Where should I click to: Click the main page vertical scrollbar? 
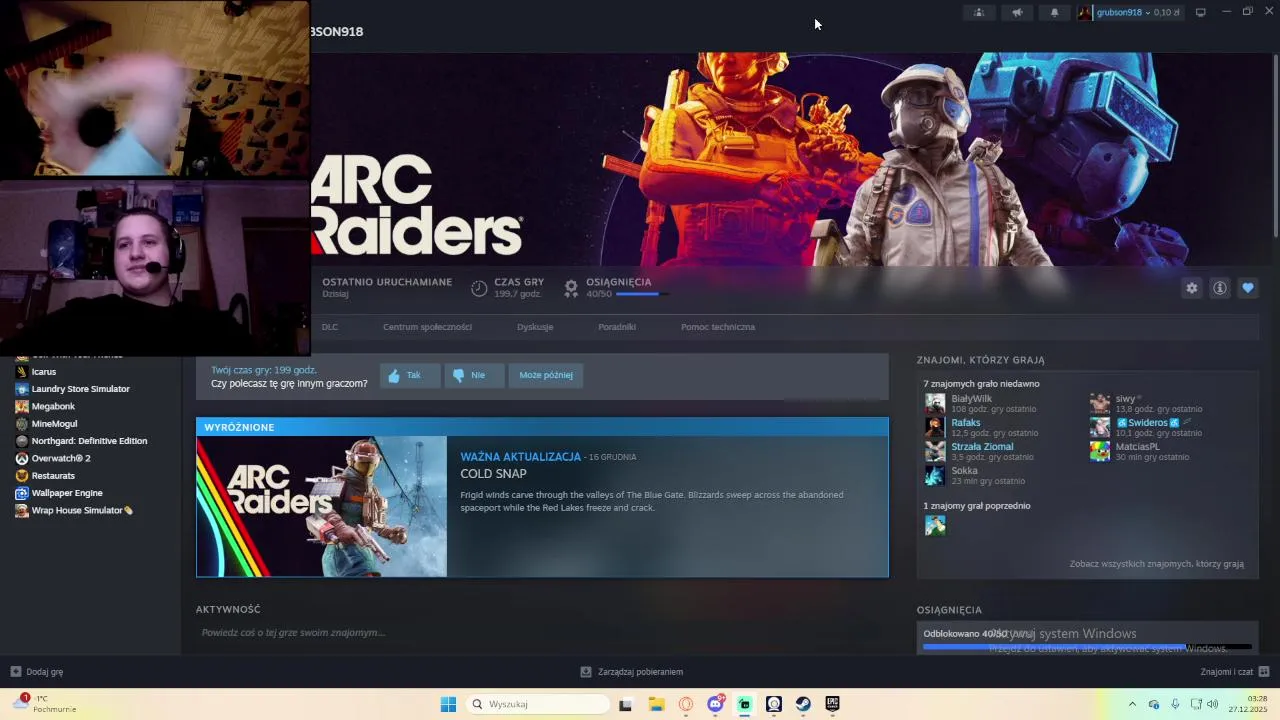tap(1274, 145)
